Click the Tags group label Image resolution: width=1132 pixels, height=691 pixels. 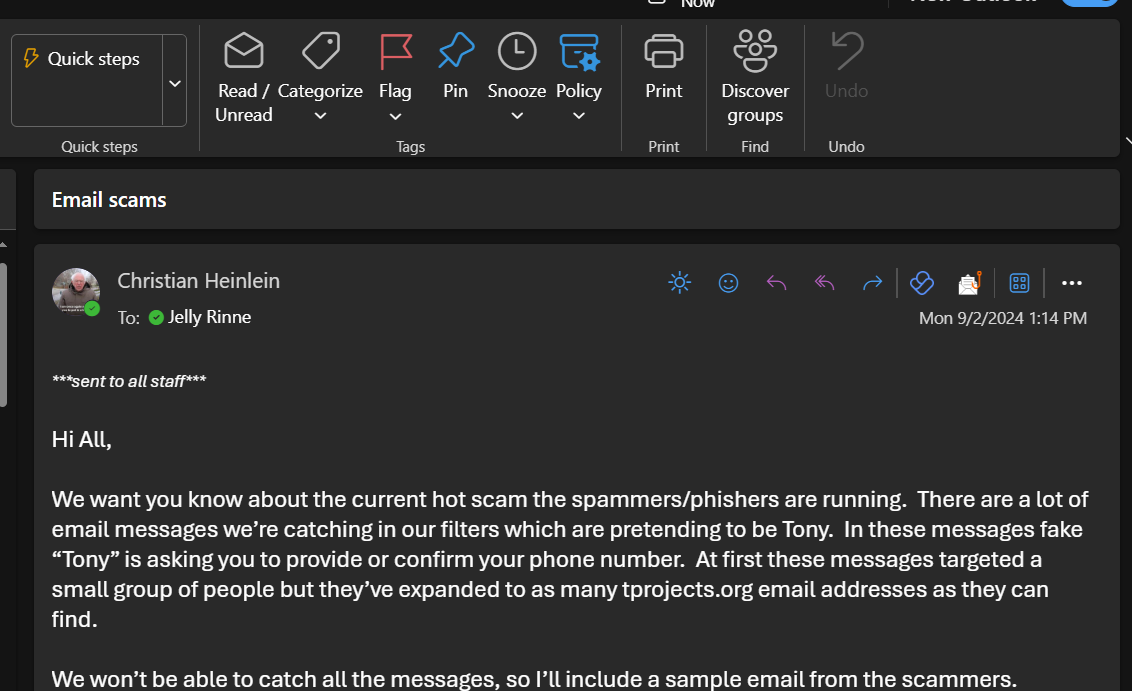pos(410,147)
